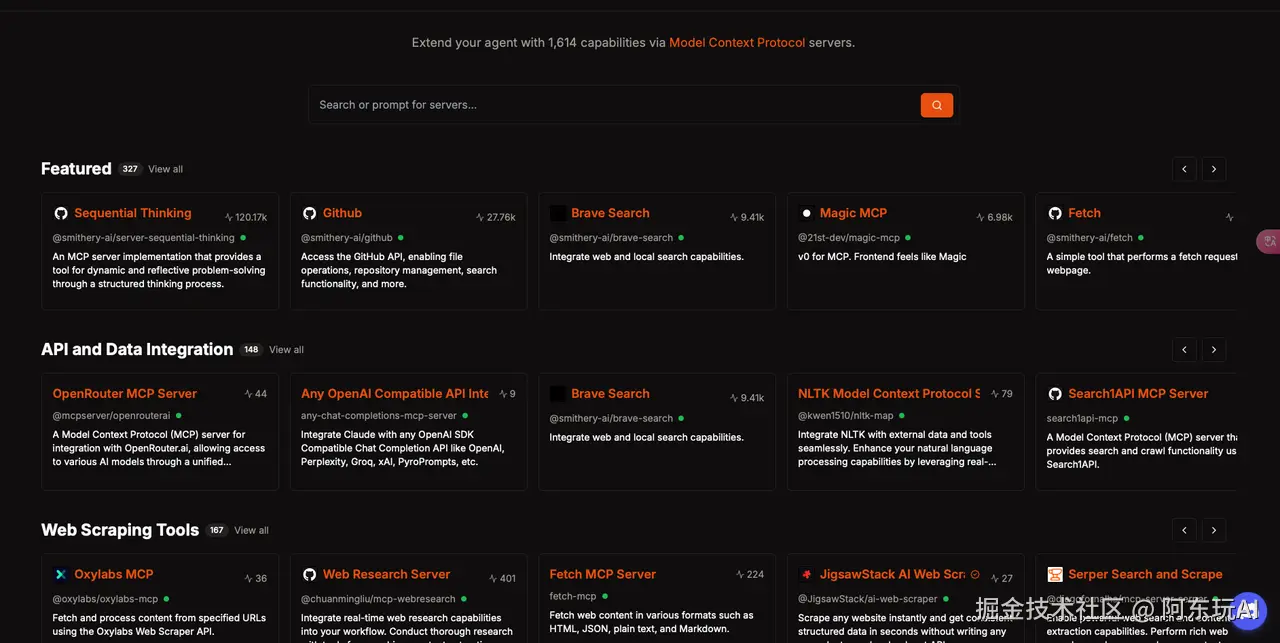Open NLTK Model Context Protocol Server
This screenshot has height=643, width=1280.
[889, 394]
